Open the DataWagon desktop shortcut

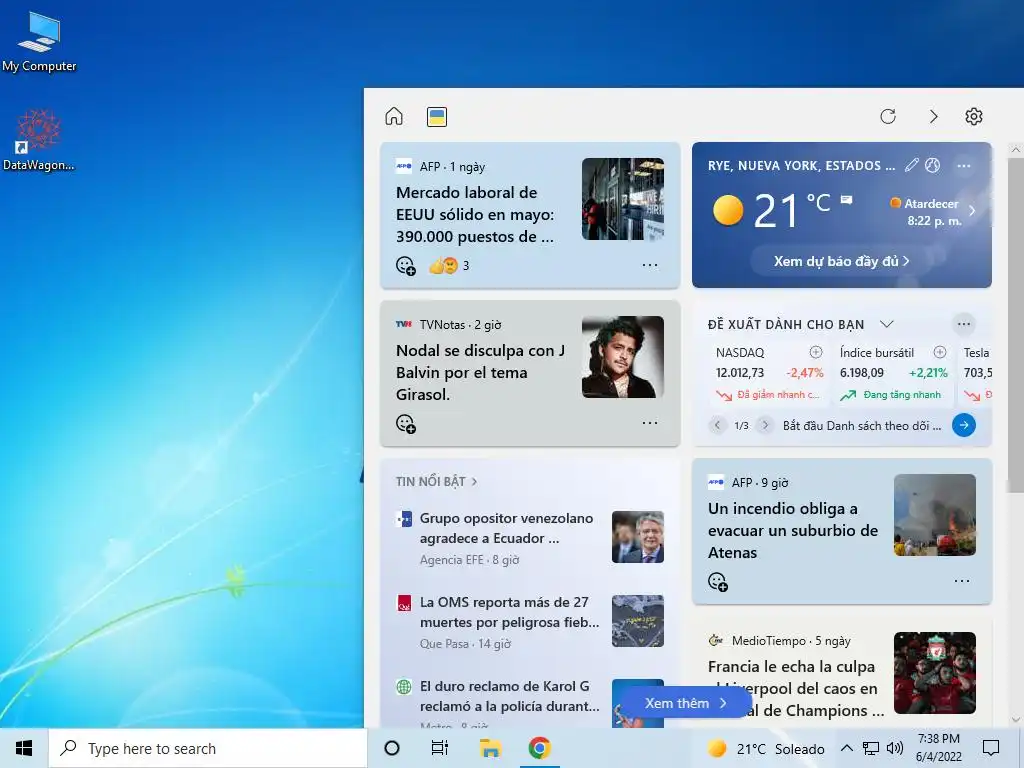tap(39, 140)
